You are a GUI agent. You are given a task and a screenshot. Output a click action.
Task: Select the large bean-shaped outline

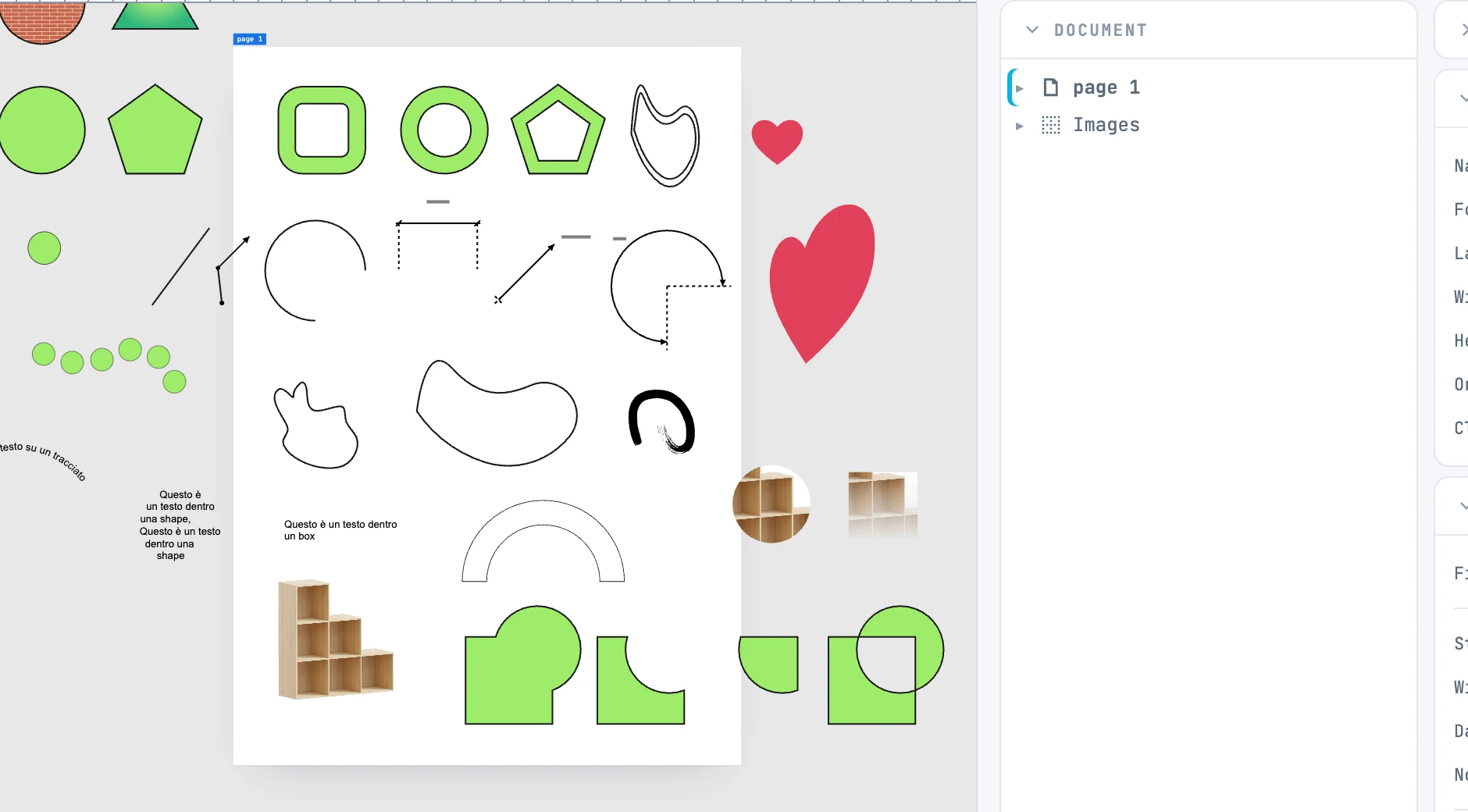(x=497, y=413)
